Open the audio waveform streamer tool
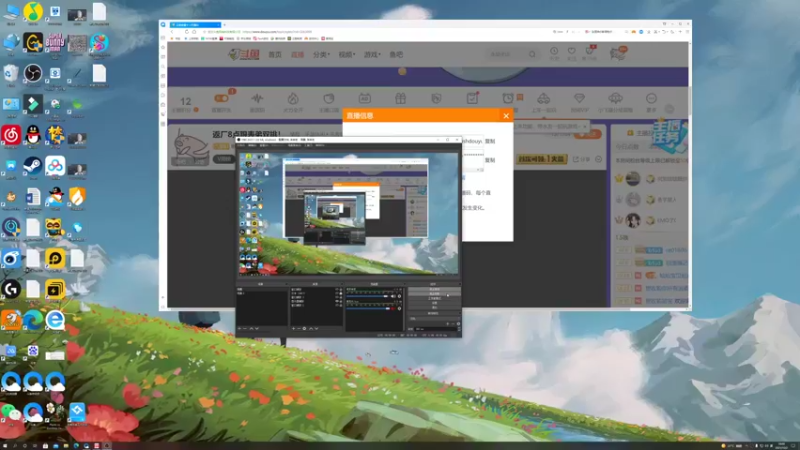 pos(257,98)
